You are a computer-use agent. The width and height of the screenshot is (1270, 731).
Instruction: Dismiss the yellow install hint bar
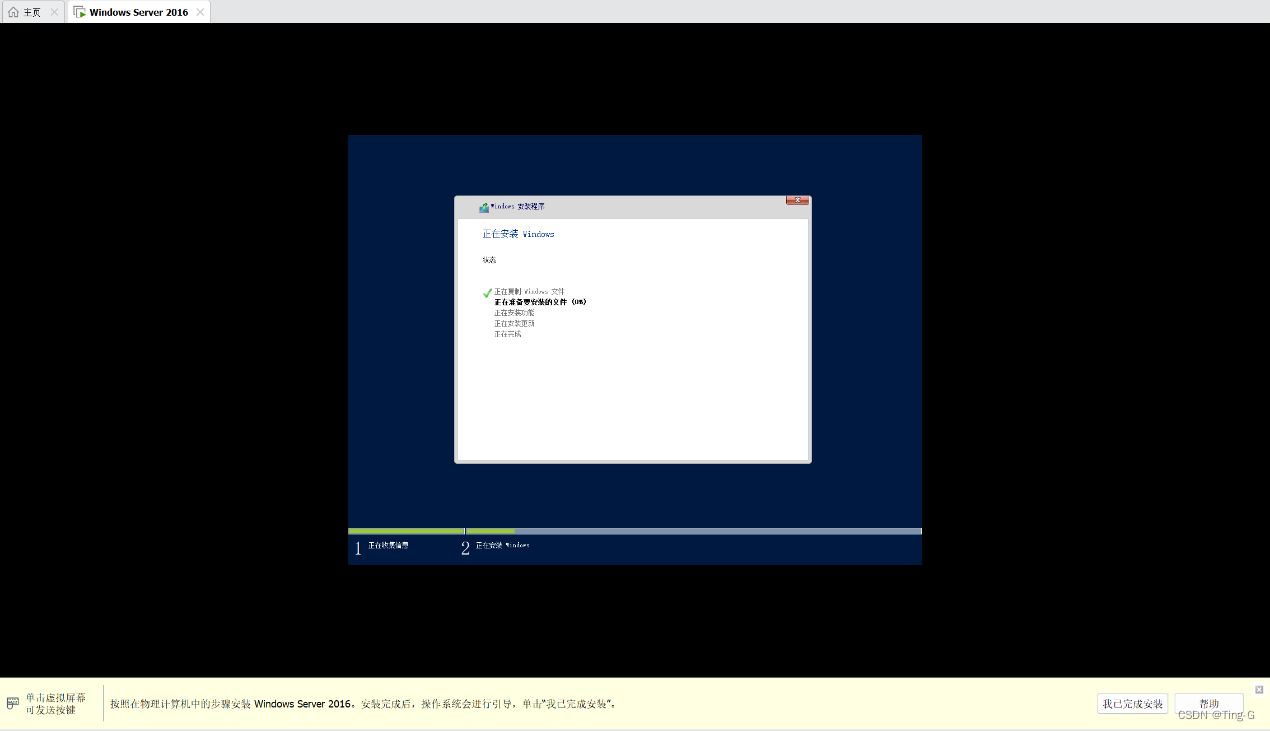1259,689
